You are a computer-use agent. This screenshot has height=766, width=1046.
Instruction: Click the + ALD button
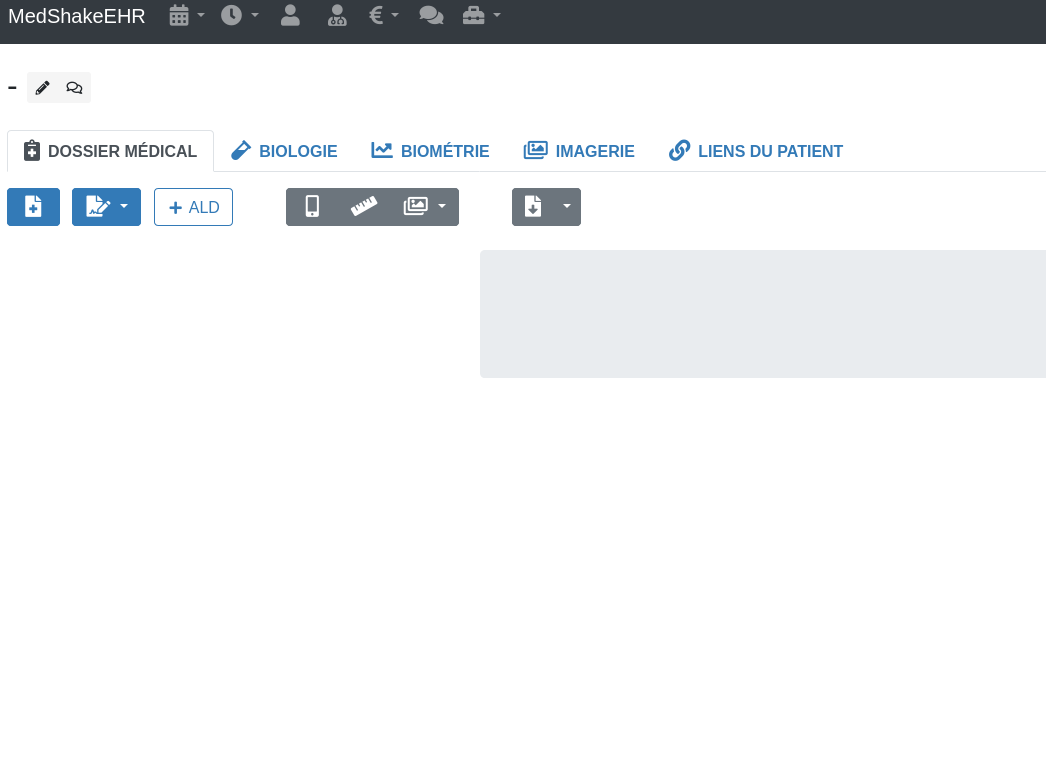193,207
